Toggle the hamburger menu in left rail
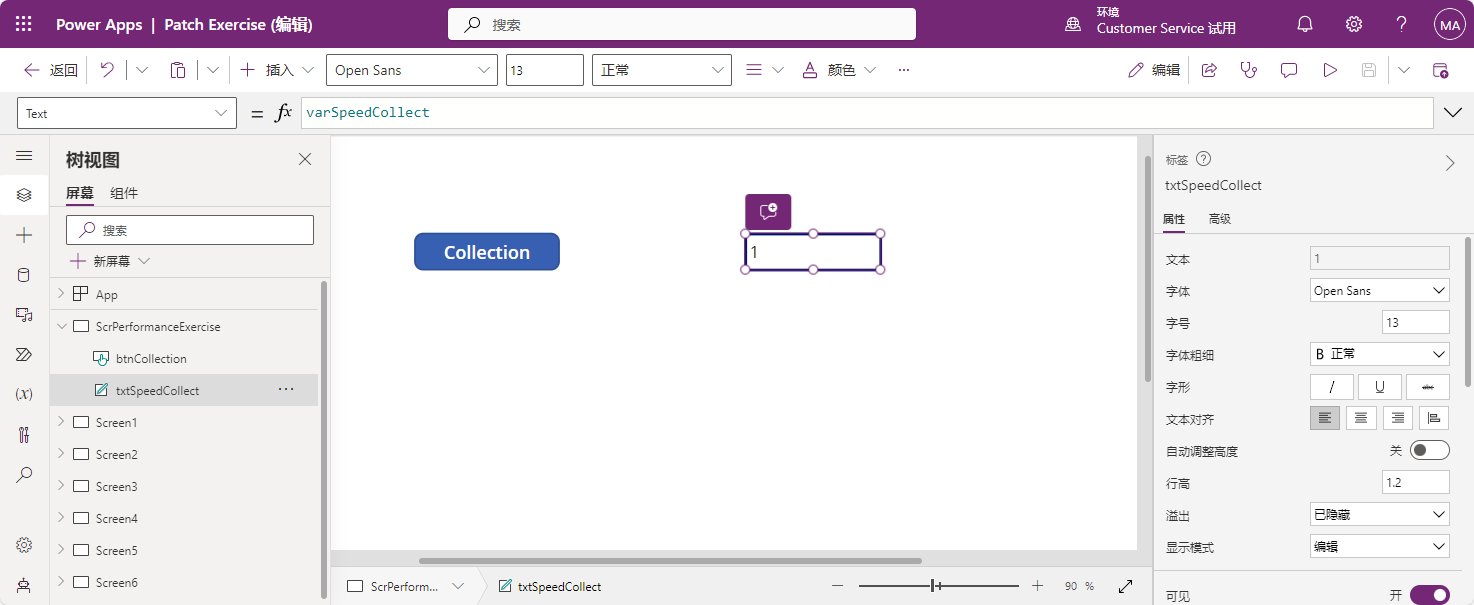This screenshot has height=605, width=1474. [24, 156]
